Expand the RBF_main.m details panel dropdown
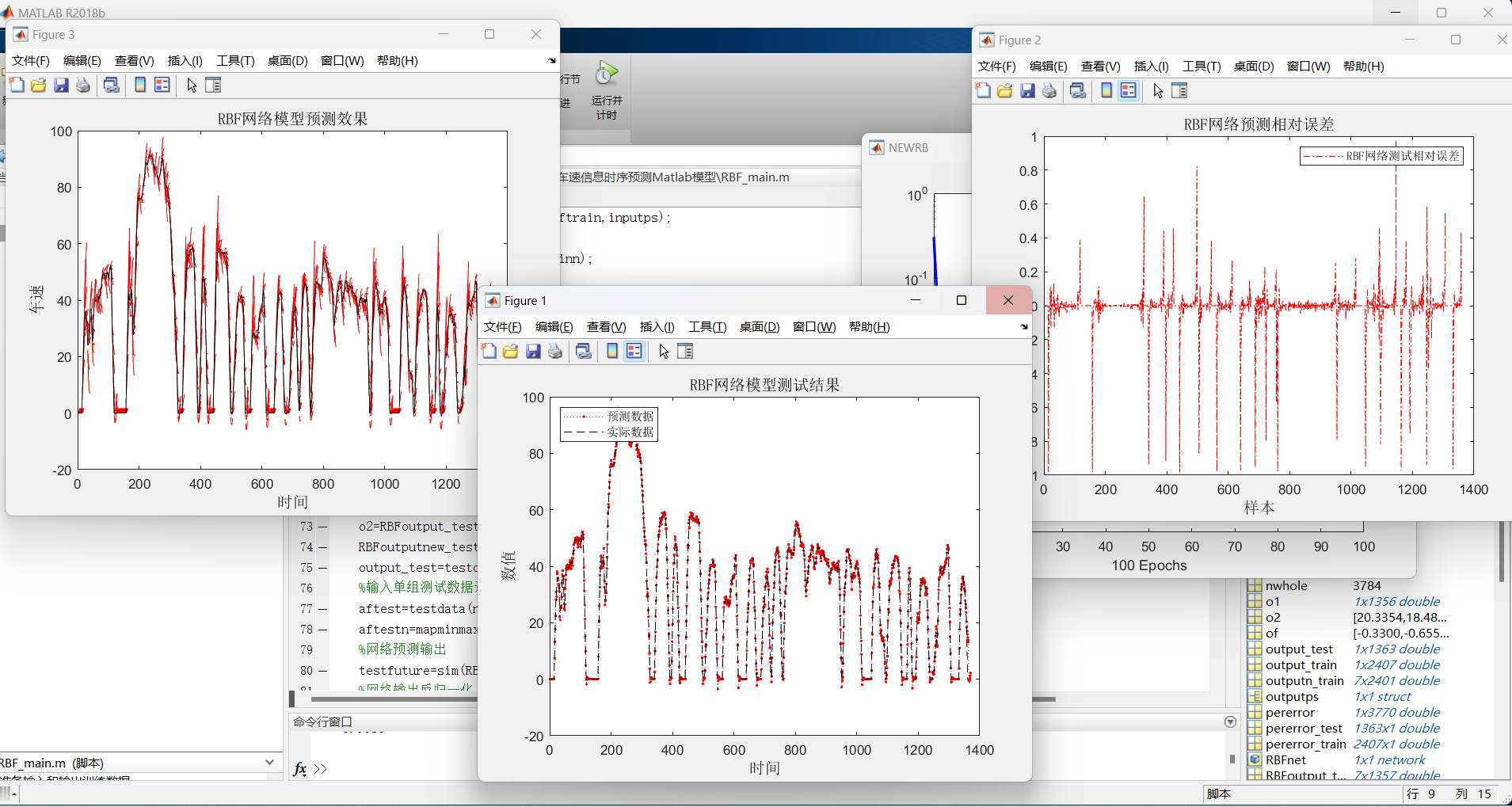The image size is (1512, 807). coord(270,763)
